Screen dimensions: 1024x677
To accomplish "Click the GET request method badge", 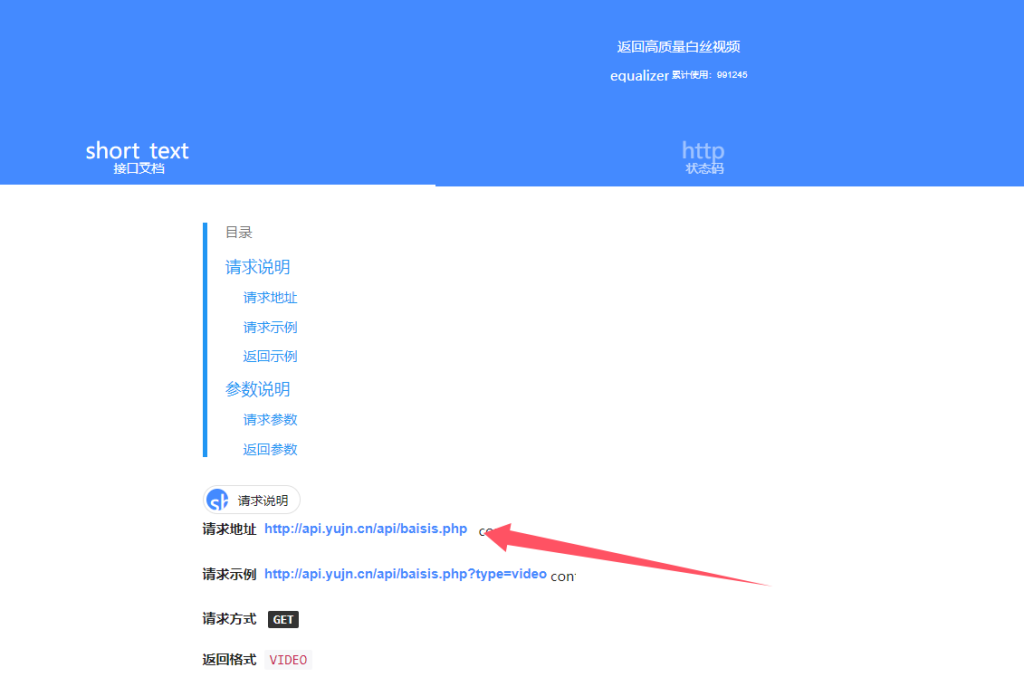I will tap(283, 620).
